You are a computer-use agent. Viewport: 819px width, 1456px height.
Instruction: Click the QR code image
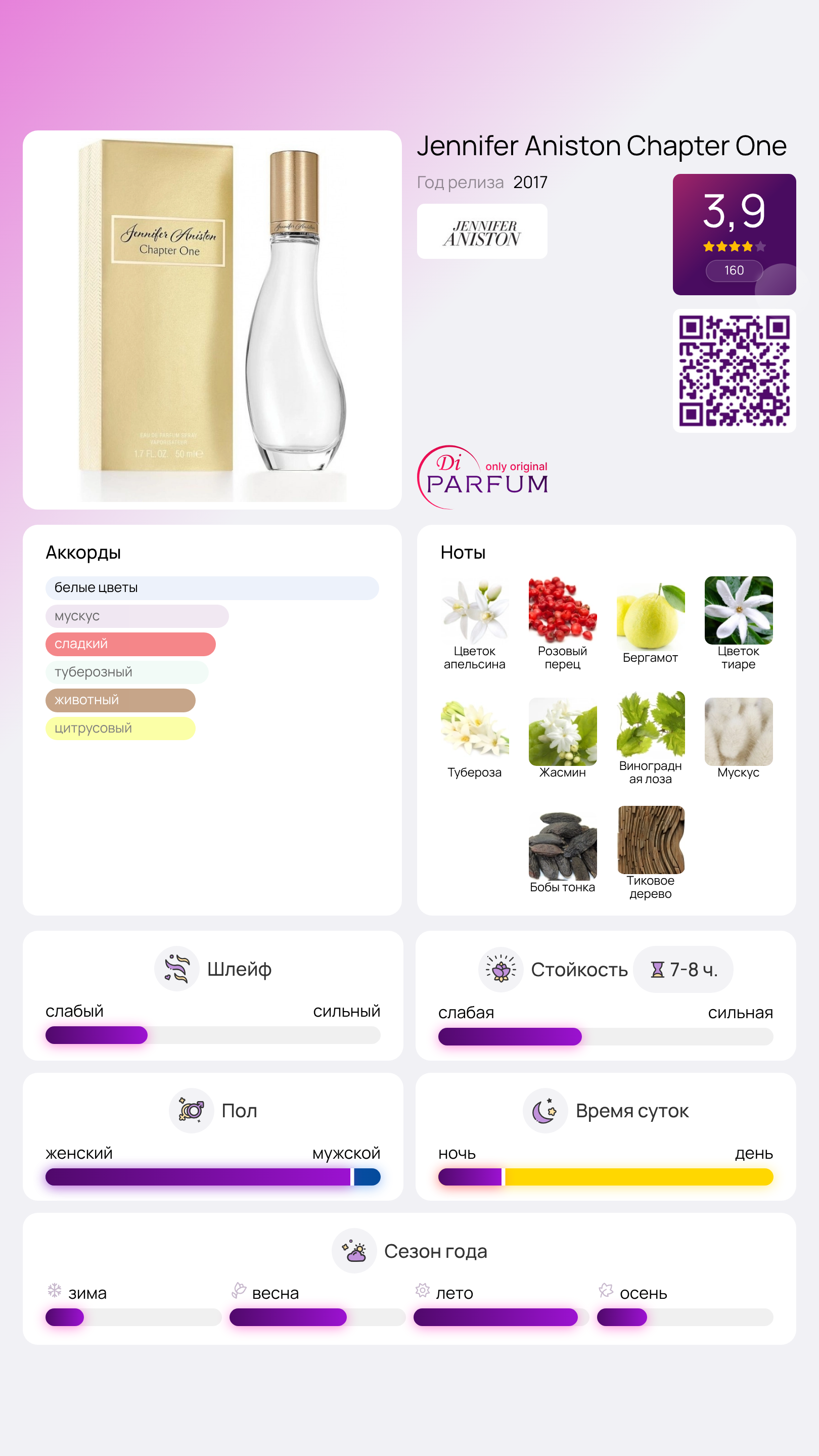coord(734,371)
